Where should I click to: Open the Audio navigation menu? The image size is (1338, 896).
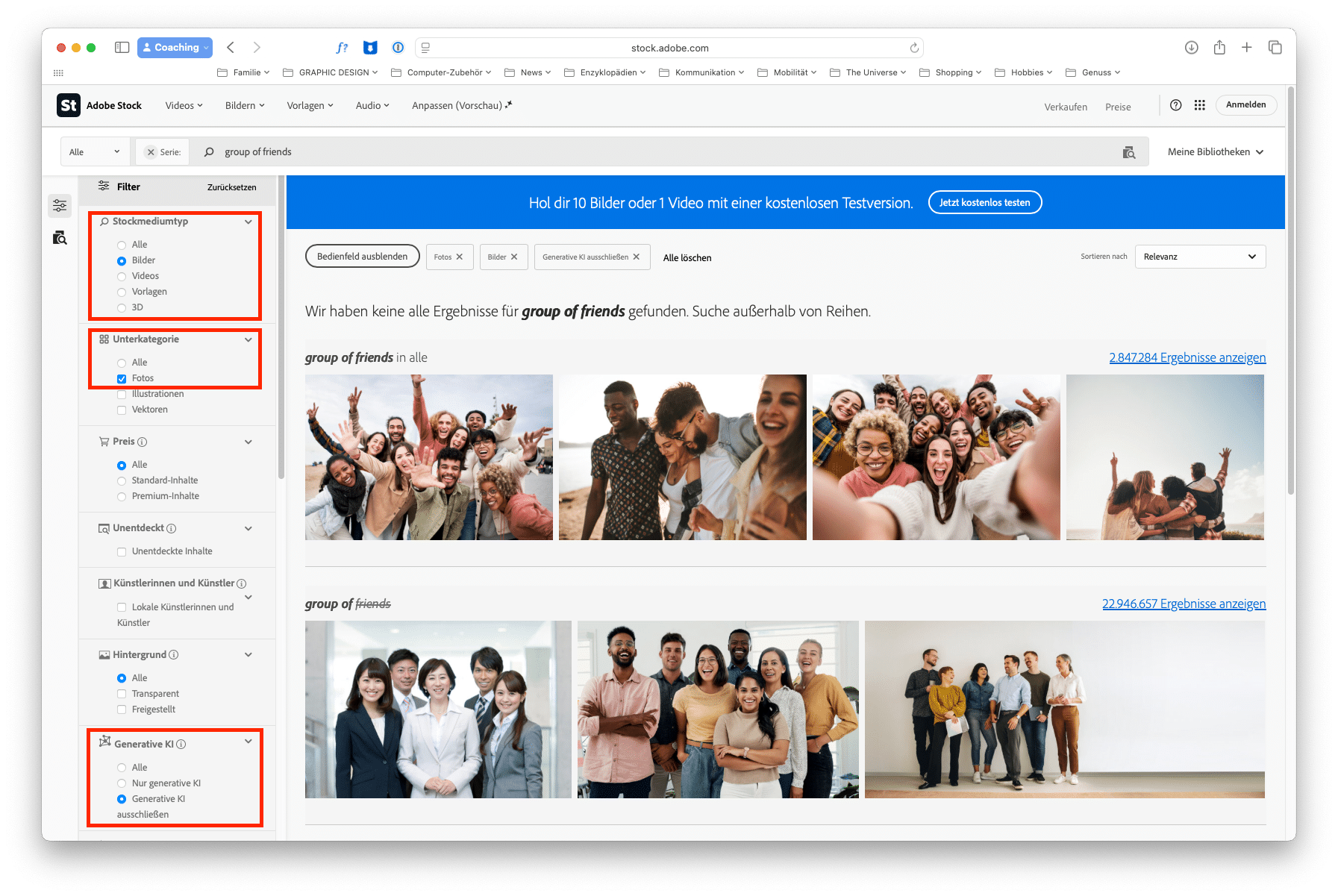tap(372, 105)
